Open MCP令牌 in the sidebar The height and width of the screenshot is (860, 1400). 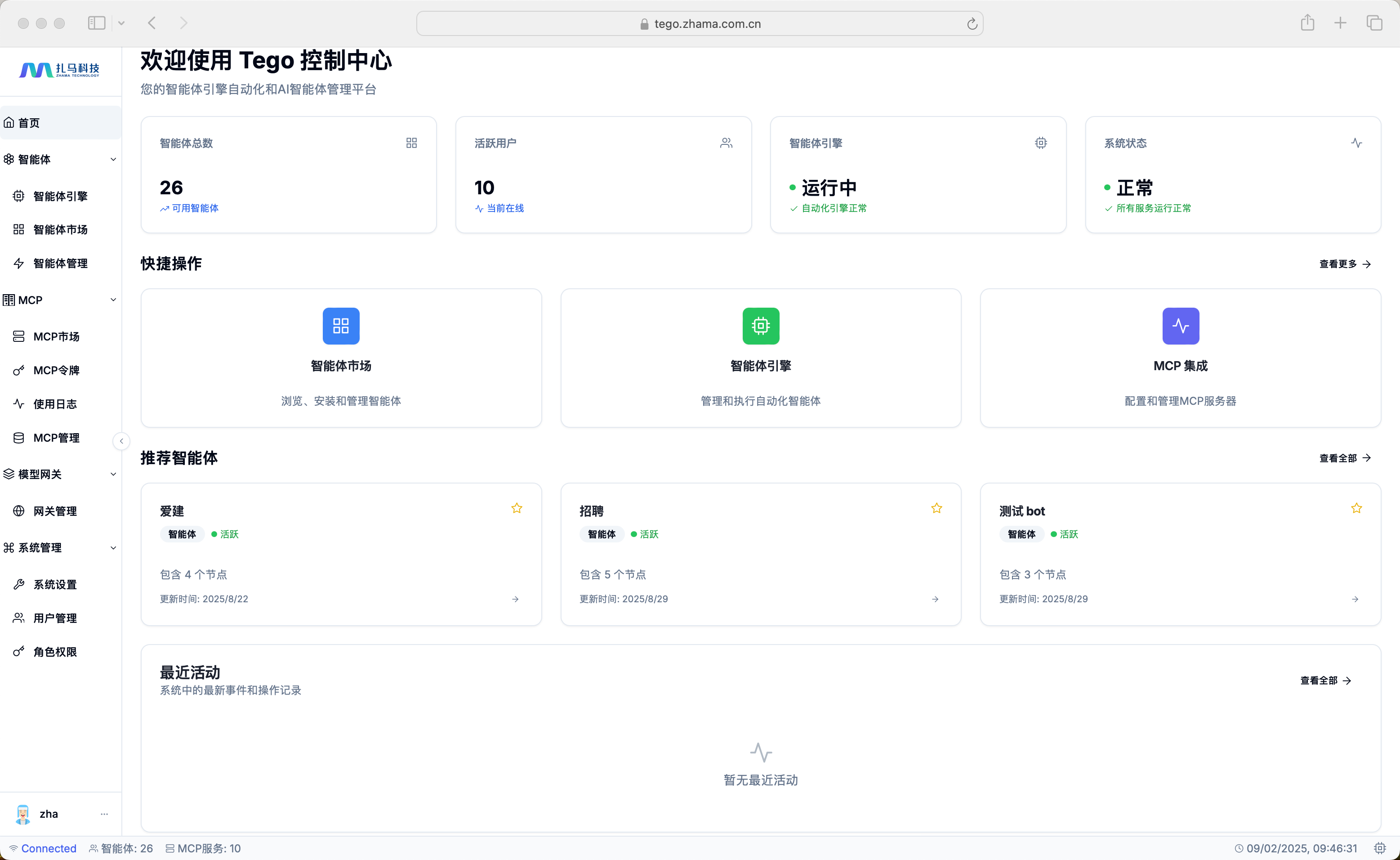(x=56, y=370)
